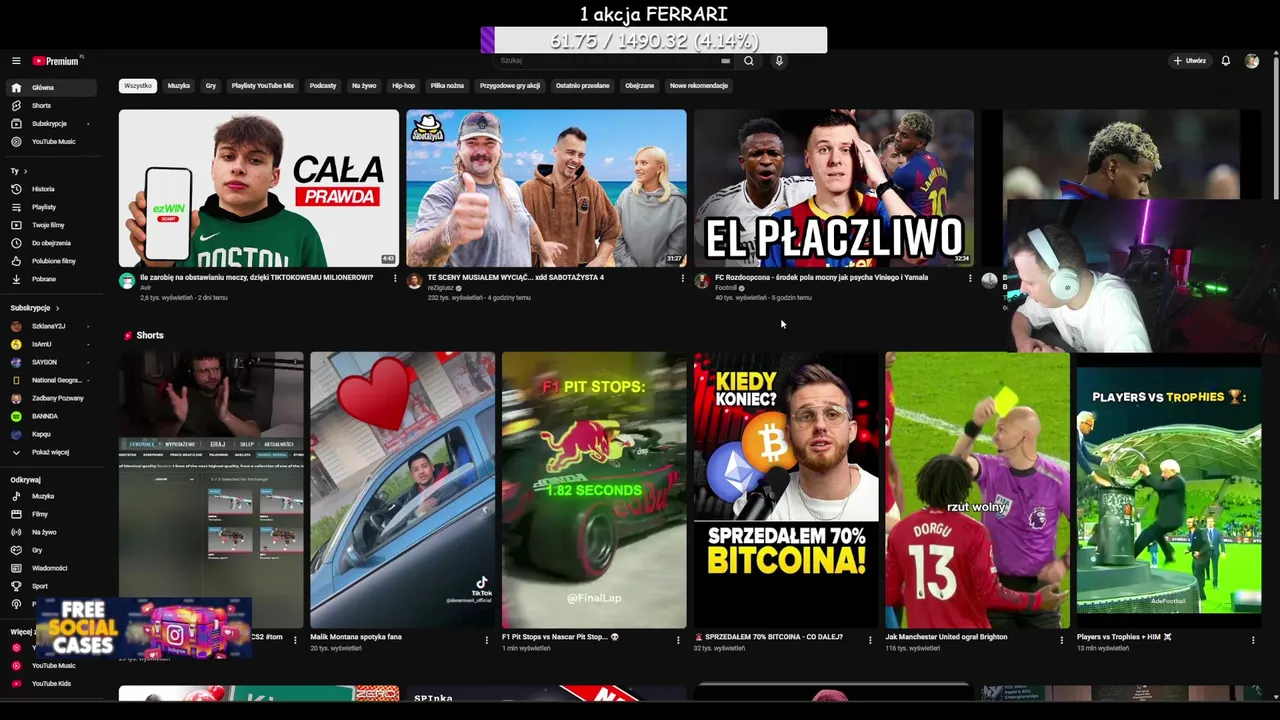Open the Avir channel avatar under first video
The width and height of the screenshot is (1280, 720).
[127, 281]
